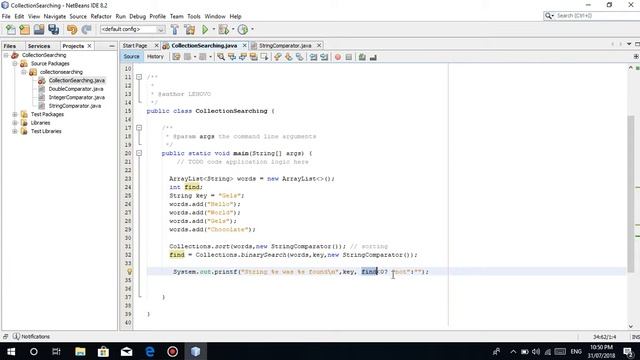Open the default config dropdown
This screenshot has height=360, width=640.
[133, 29]
